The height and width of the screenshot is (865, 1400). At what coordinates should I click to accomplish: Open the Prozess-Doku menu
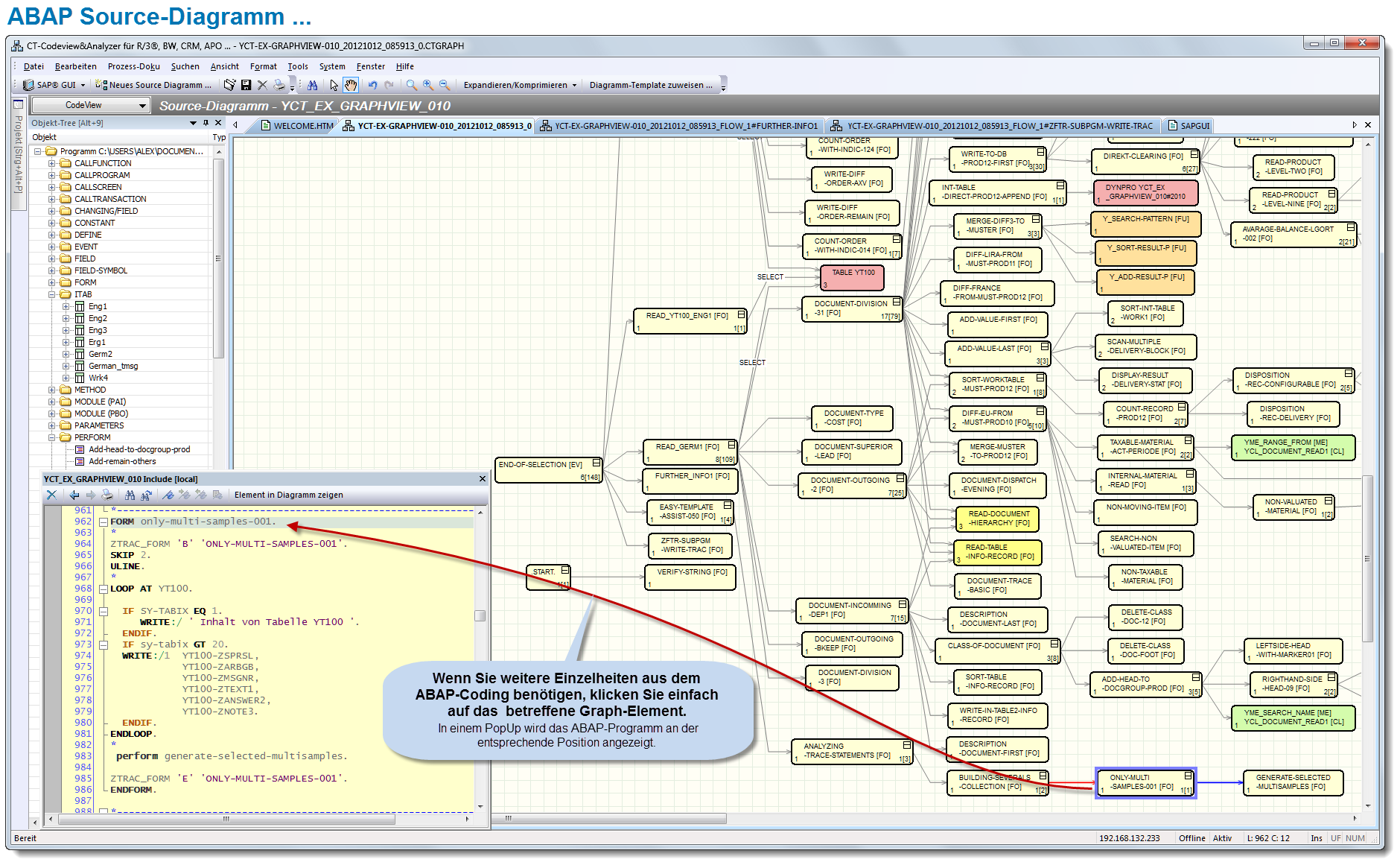tap(133, 66)
